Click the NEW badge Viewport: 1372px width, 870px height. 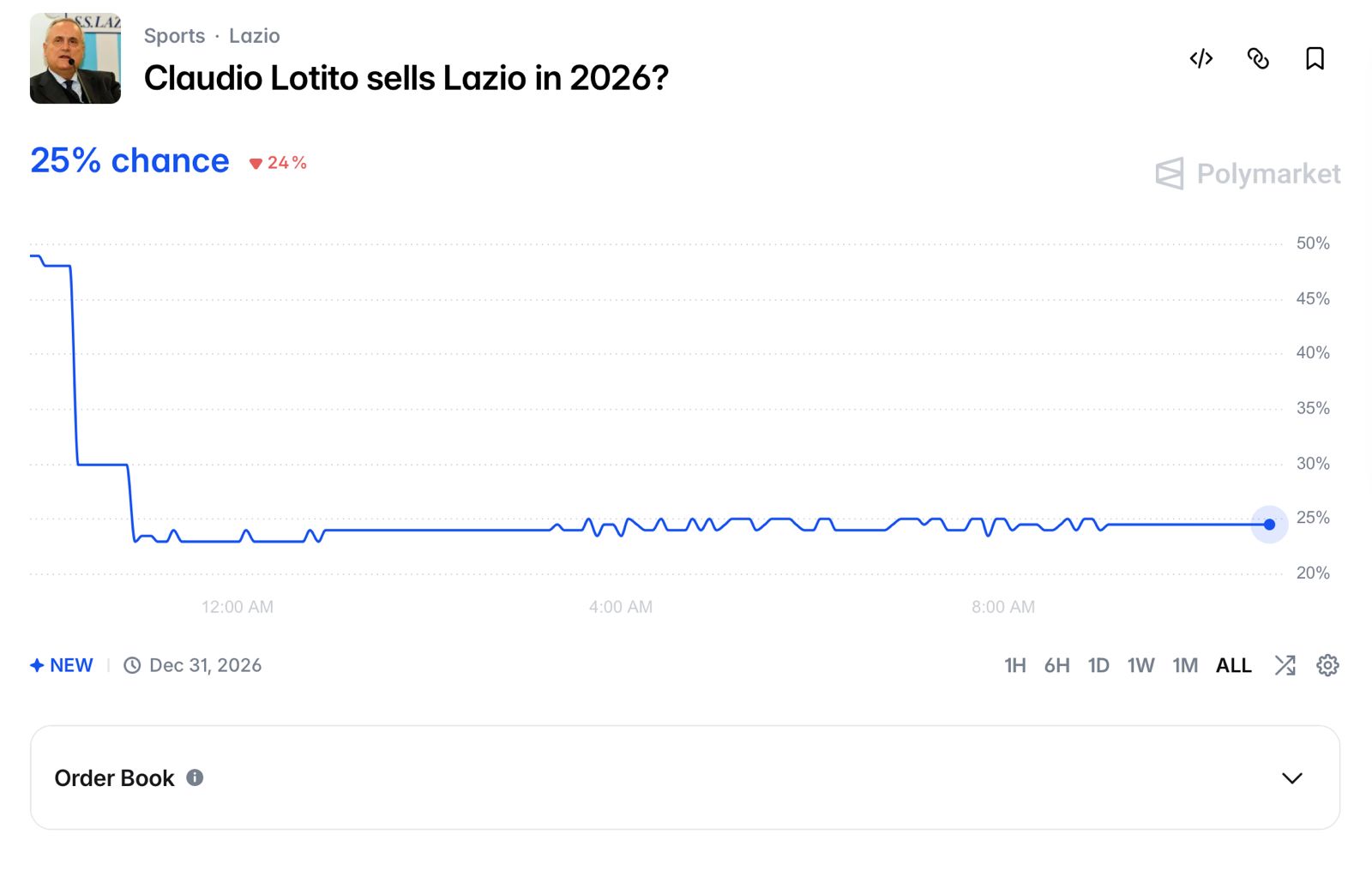tap(62, 665)
